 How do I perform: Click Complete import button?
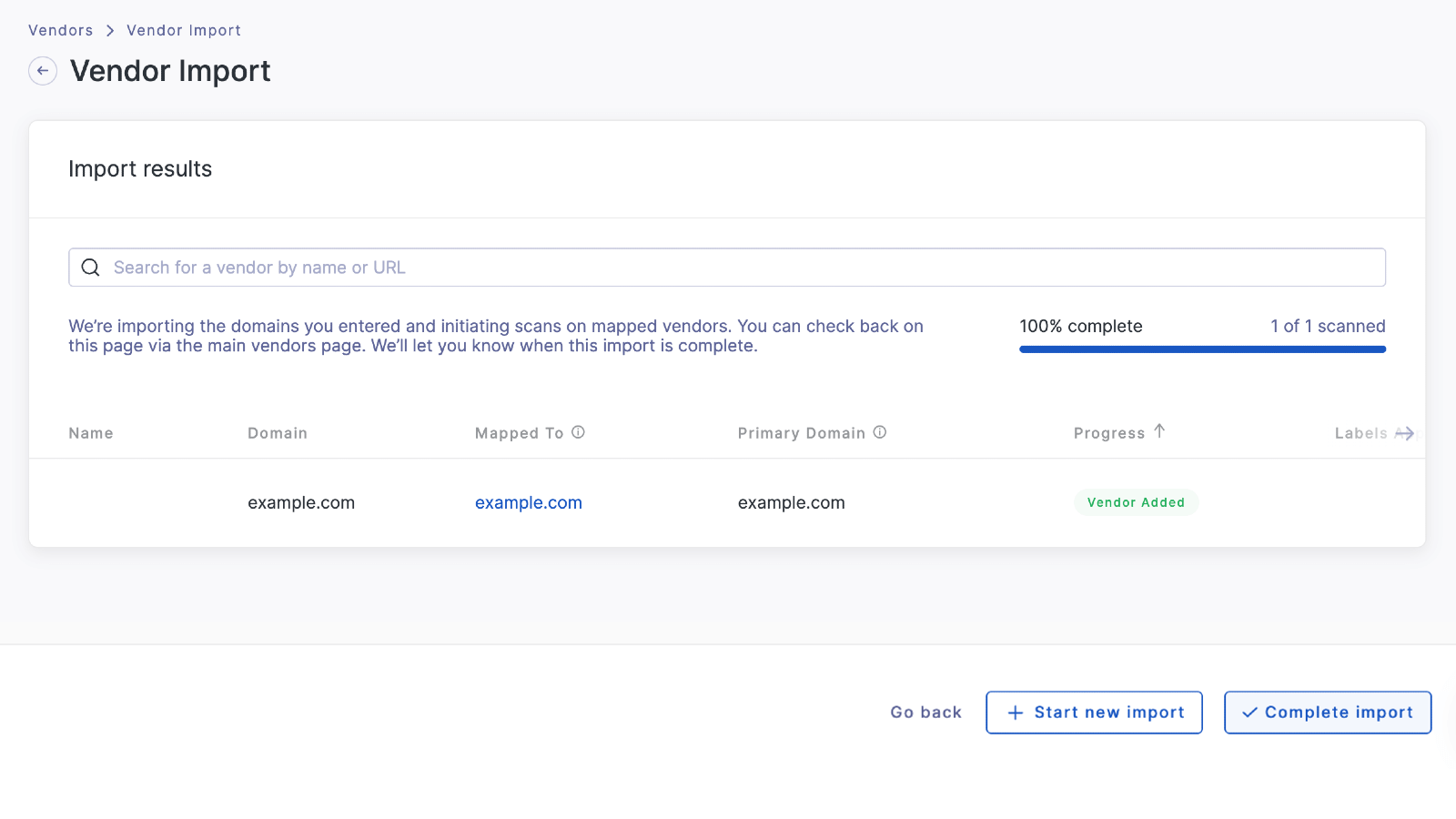(1328, 713)
